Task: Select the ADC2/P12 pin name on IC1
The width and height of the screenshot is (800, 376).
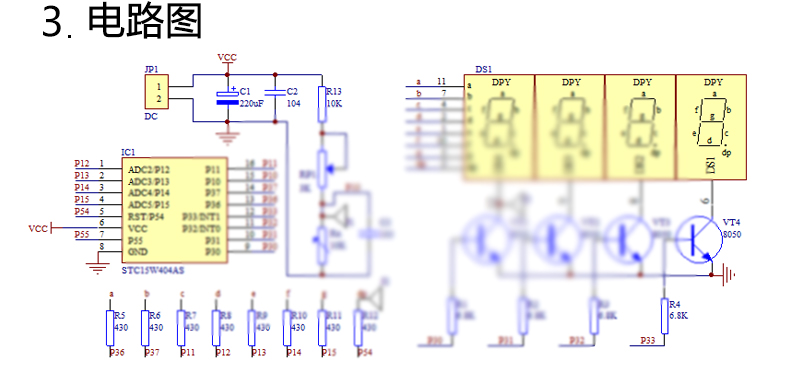Action: point(149,169)
